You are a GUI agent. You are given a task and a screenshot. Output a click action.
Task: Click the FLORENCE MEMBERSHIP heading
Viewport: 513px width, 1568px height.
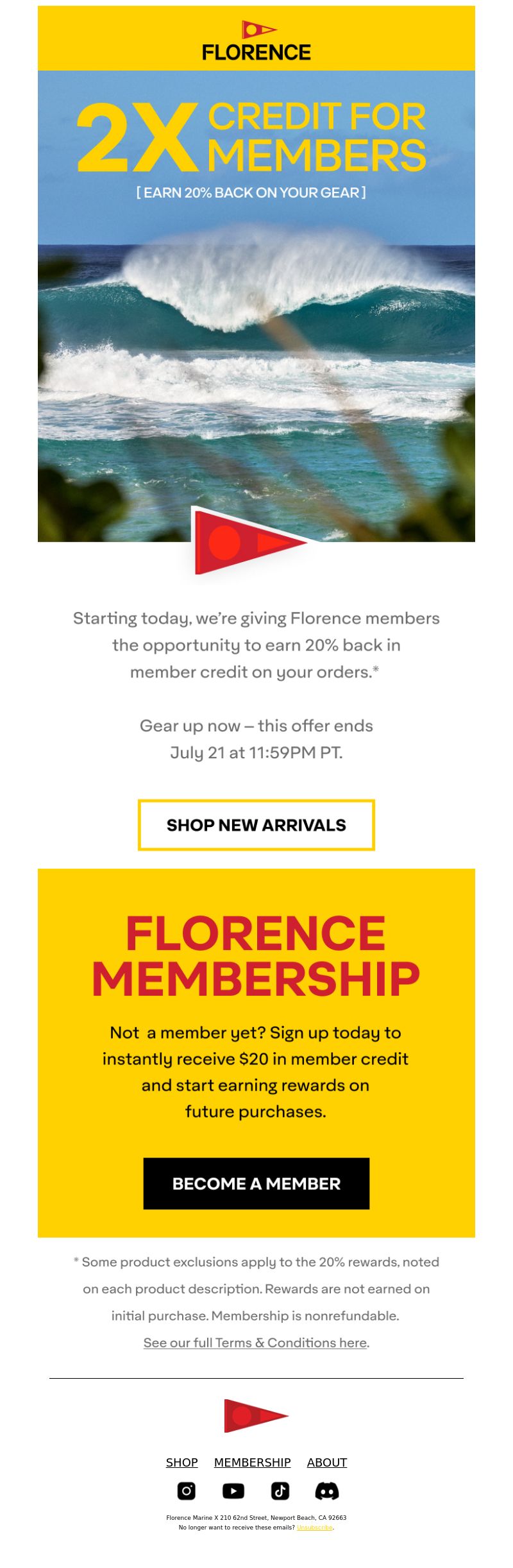click(x=256, y=956)
